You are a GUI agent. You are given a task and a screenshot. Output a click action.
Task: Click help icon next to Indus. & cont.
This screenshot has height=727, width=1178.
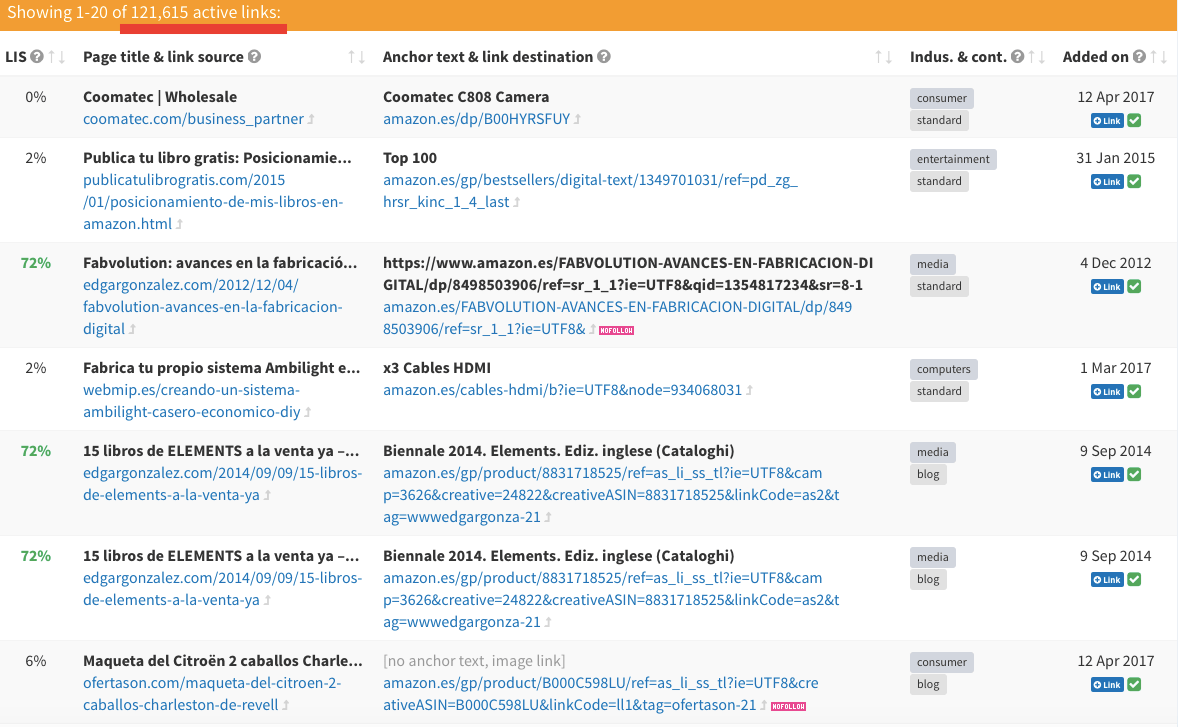[x=1017, y=57]
